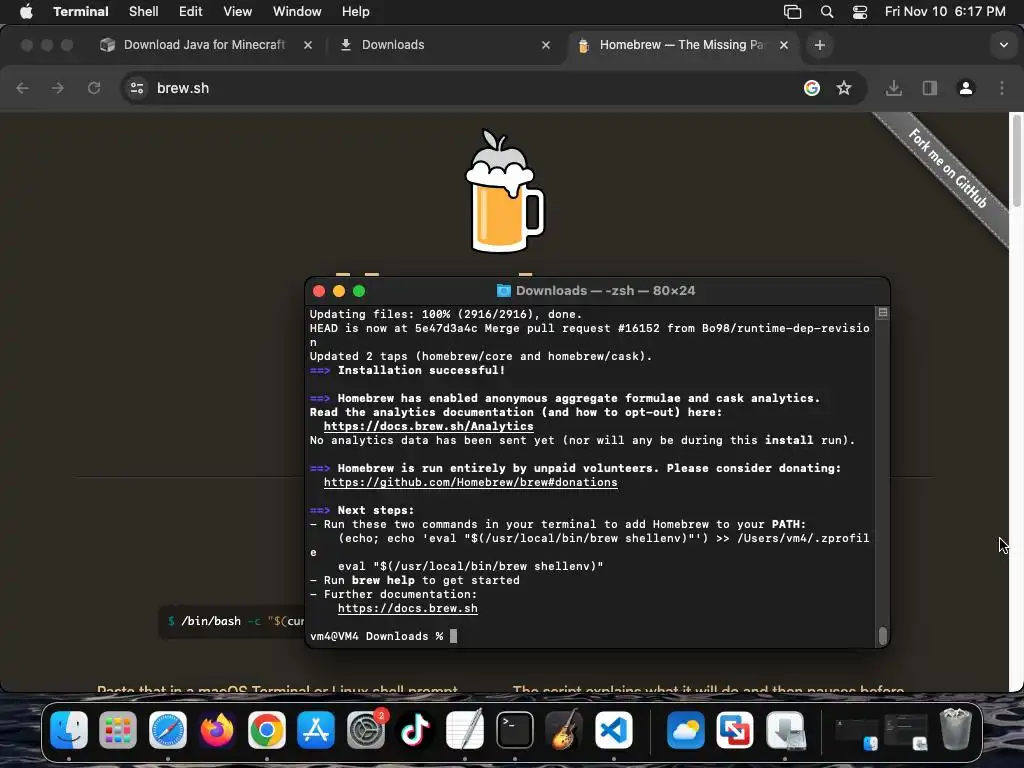Viewport: 1024px width, 768px height.
Task: Open the Shell menu
Action: 144,12
